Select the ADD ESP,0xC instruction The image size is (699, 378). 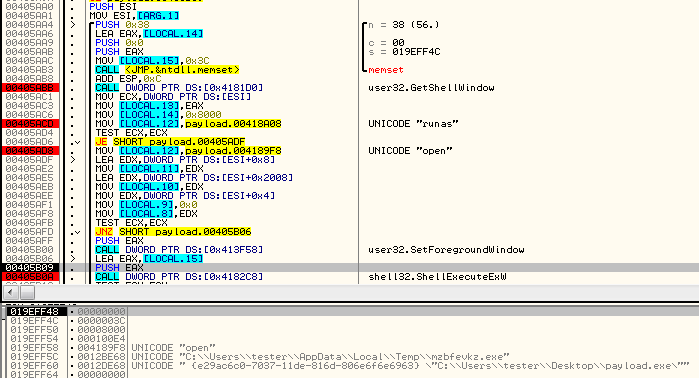click(x=128, y=78)
